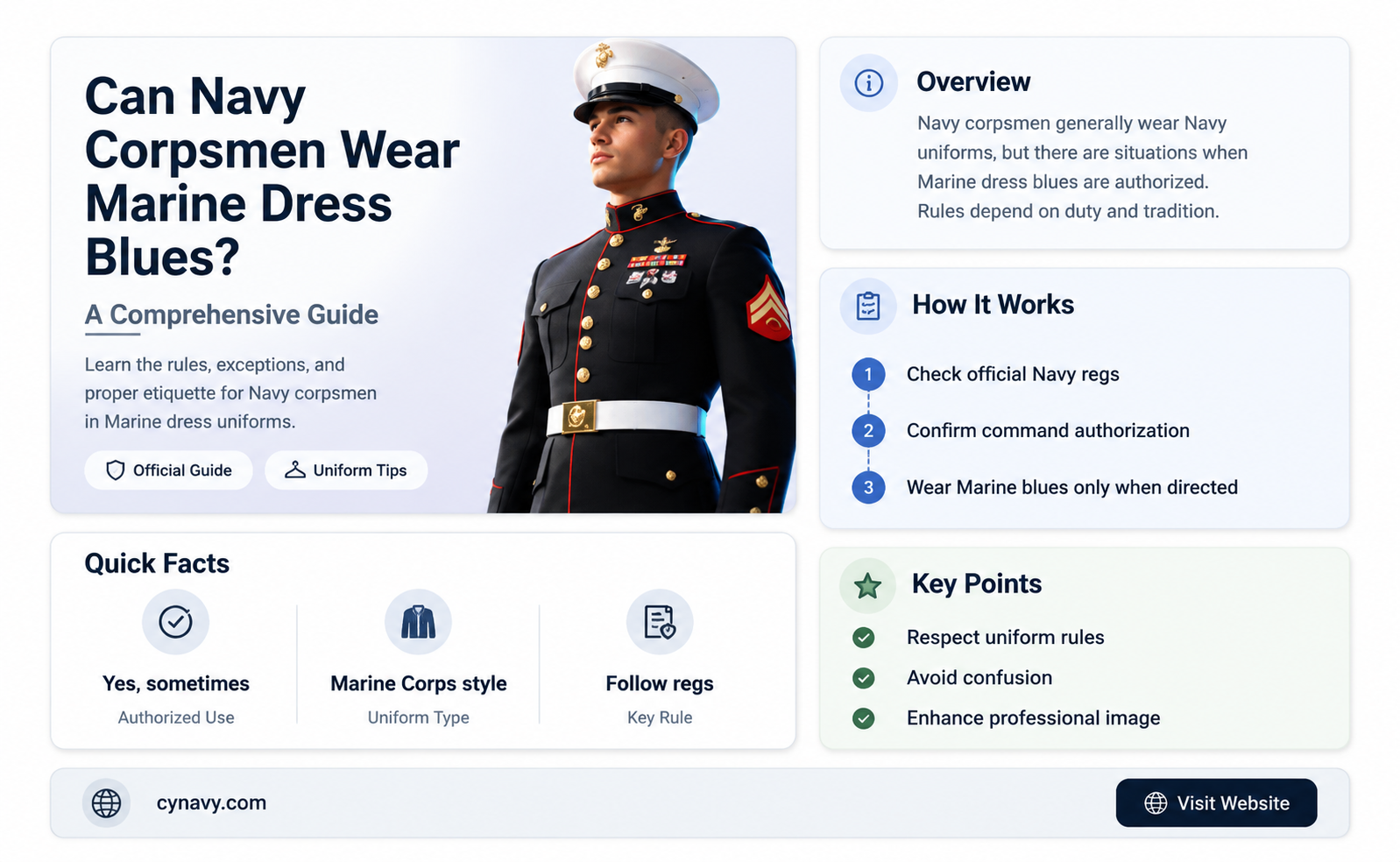Image resolution: width=1400 pixels, height=862 pixels.
Task: Click the How It Works heading
Action: click(x=993, y=304)
